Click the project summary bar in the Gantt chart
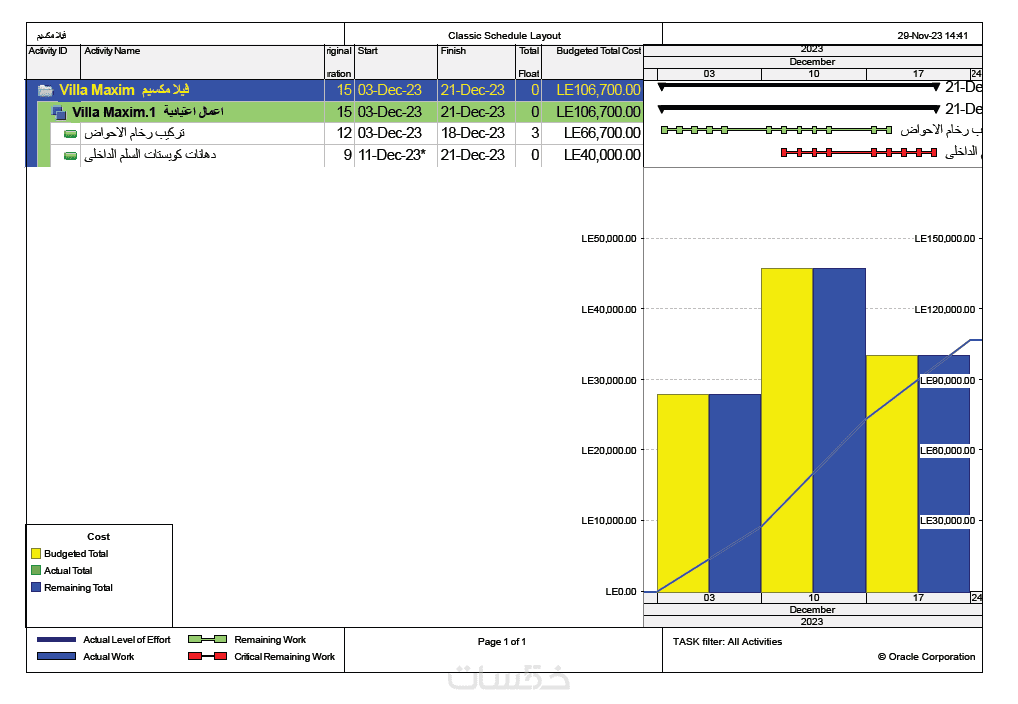The width and height of the screenshot is (1018, 704). (x=799, y=86)
